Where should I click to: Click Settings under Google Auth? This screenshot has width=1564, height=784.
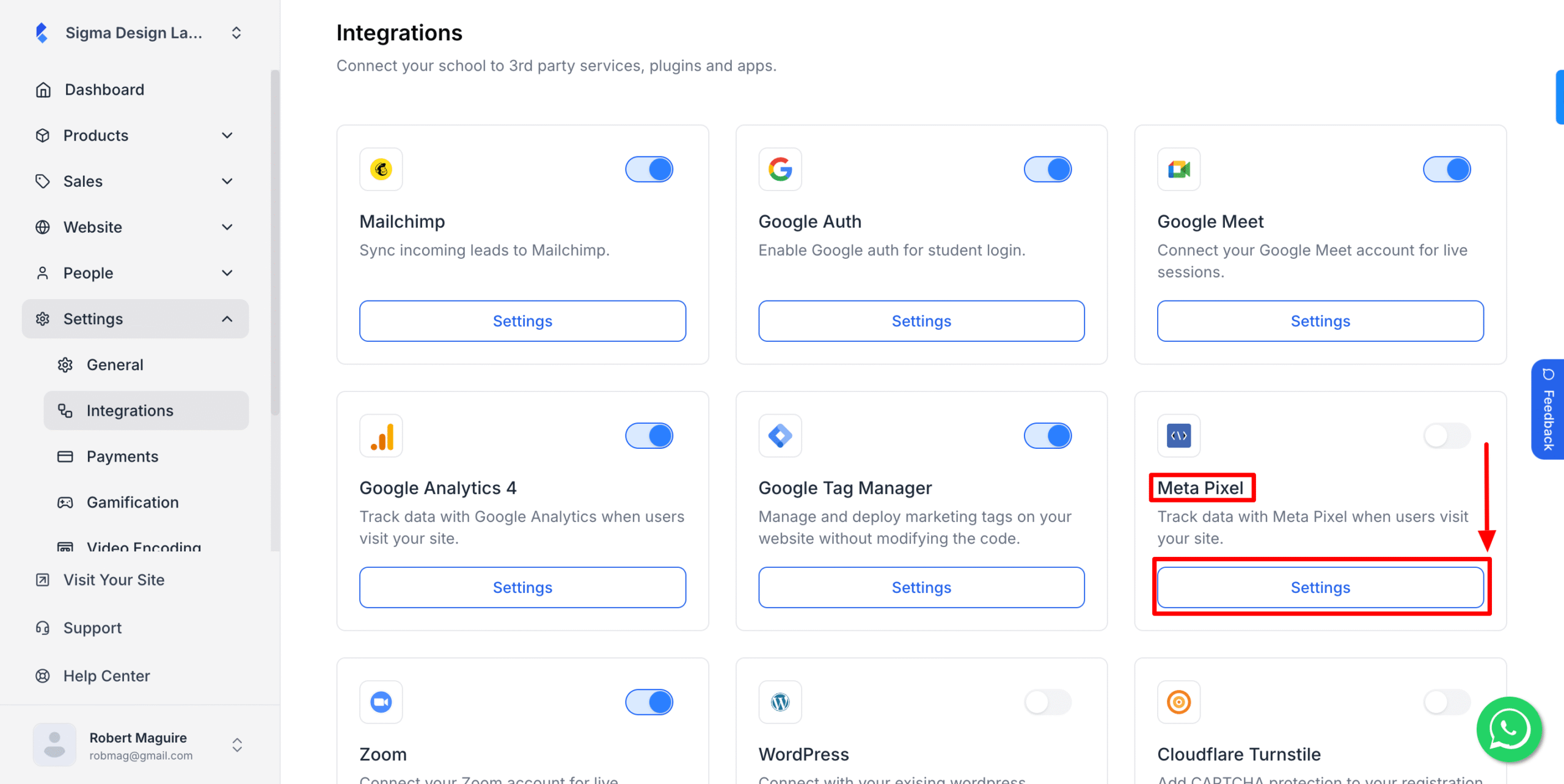(x=921, y=321)
